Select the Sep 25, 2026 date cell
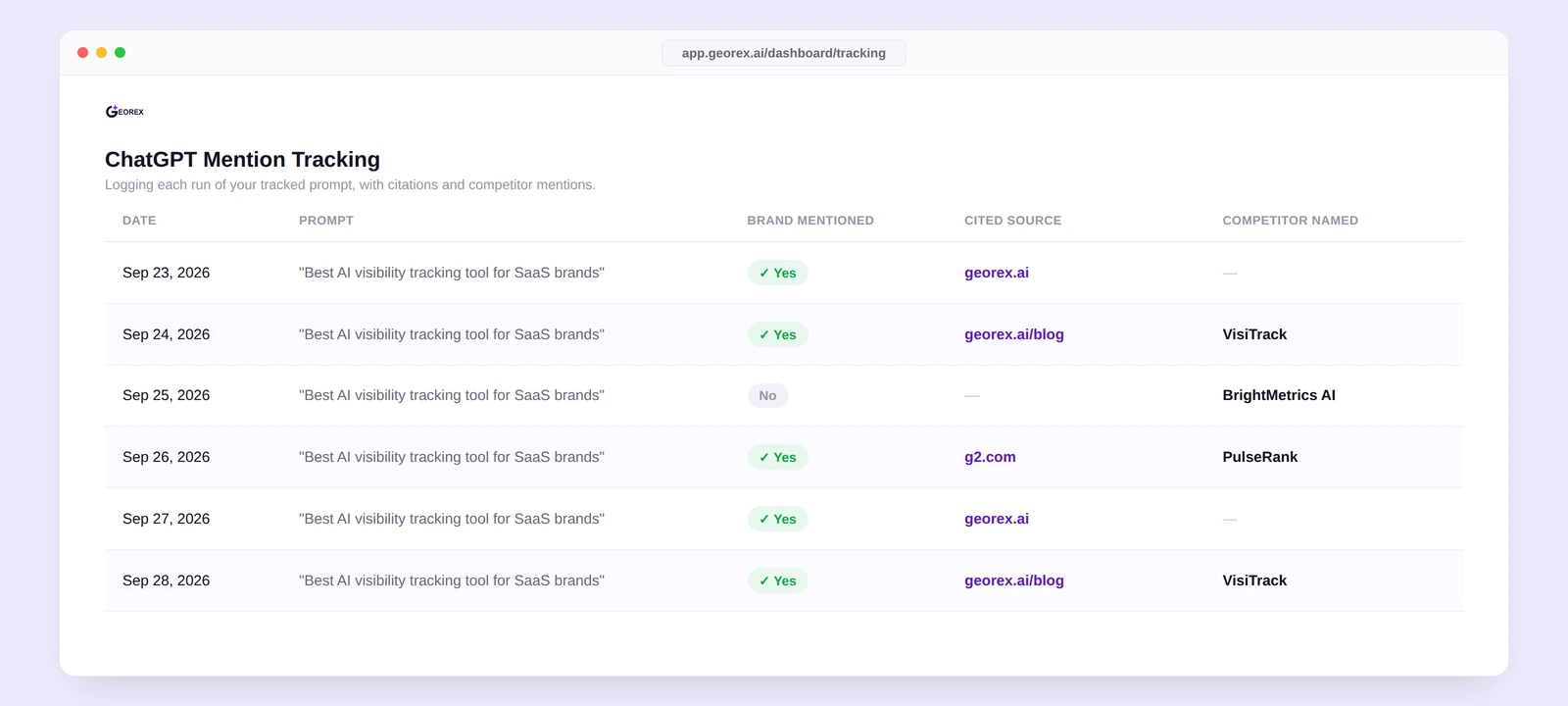Image resolution: width=1568 pixels, height=706 pixels. click(167, 395)
